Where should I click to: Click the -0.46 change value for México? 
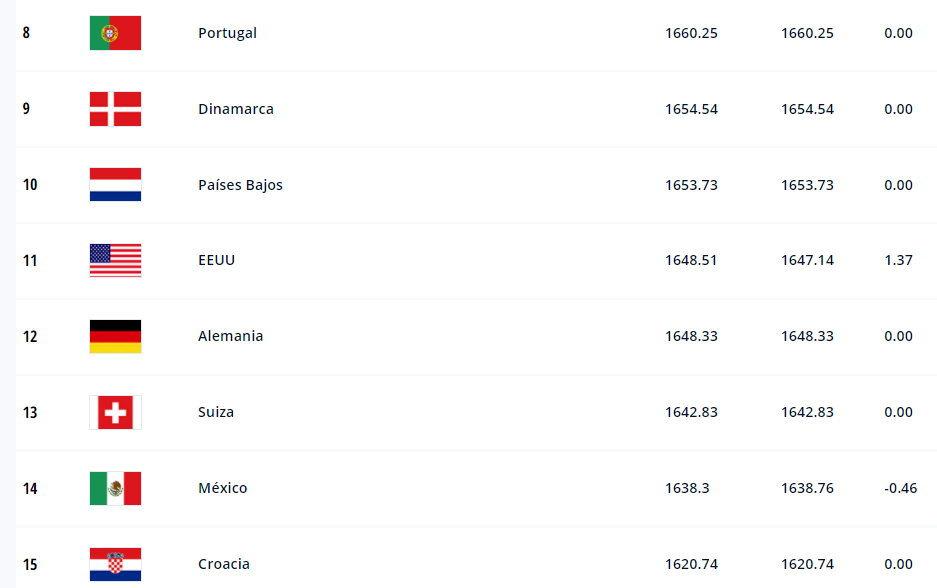point(898,488)
